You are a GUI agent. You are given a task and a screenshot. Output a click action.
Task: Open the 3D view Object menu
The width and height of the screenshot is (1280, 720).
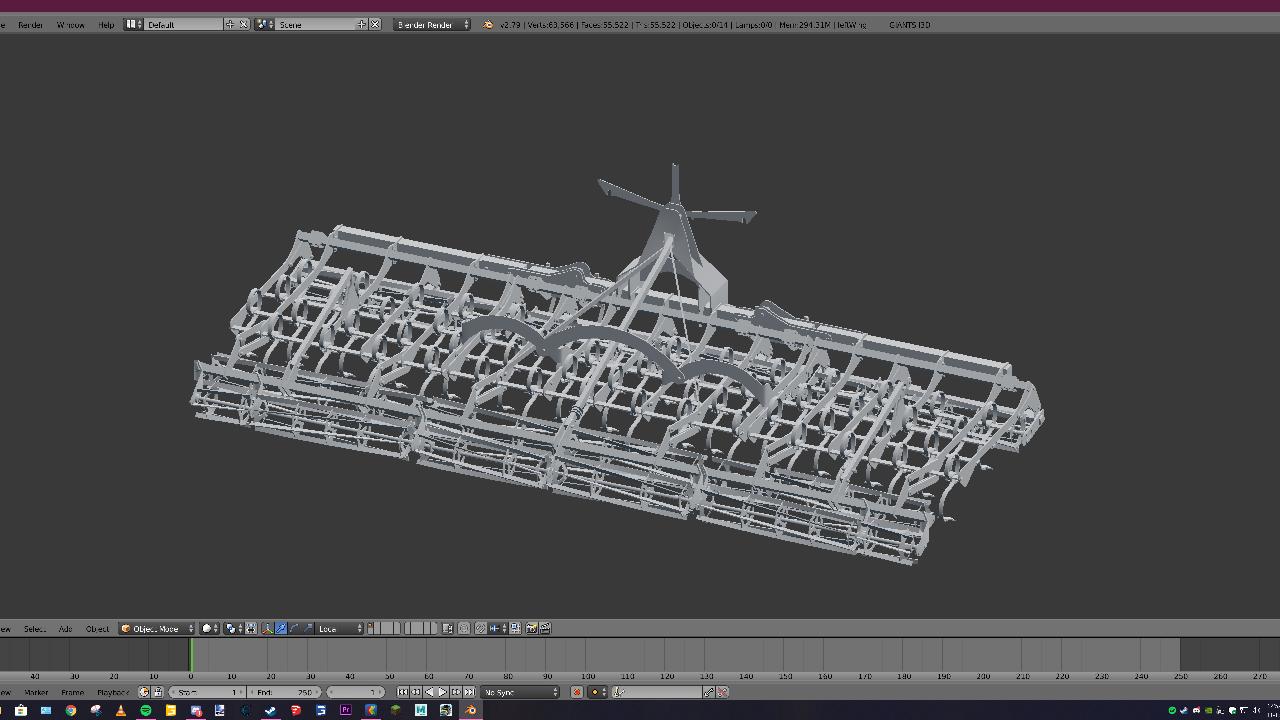pyautogui.click(x=97, y=628)
